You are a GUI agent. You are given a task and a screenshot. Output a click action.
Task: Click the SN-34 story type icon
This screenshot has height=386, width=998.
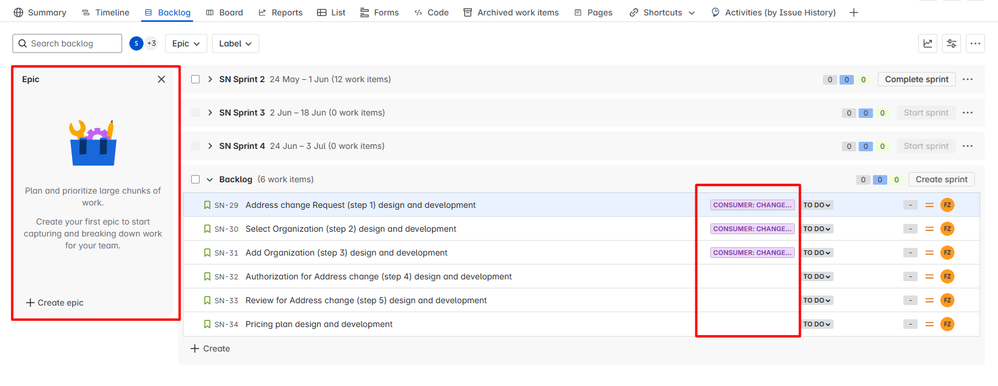point(207,324)
